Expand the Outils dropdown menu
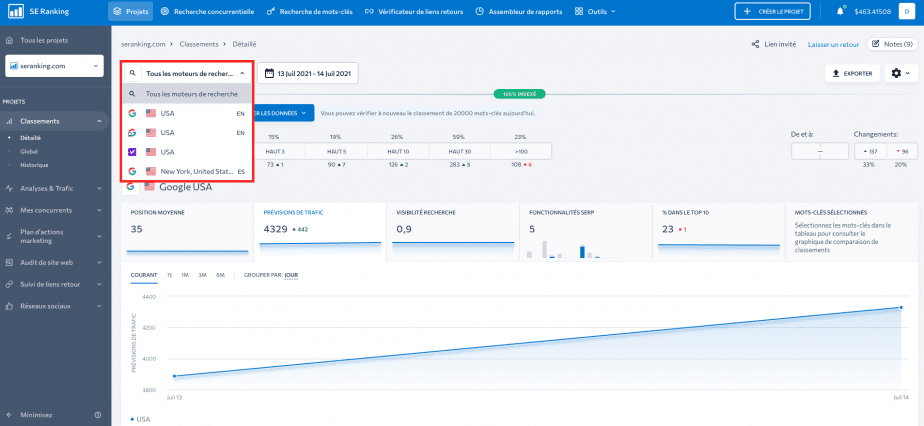The image size is (924, 426). point(595,11)
